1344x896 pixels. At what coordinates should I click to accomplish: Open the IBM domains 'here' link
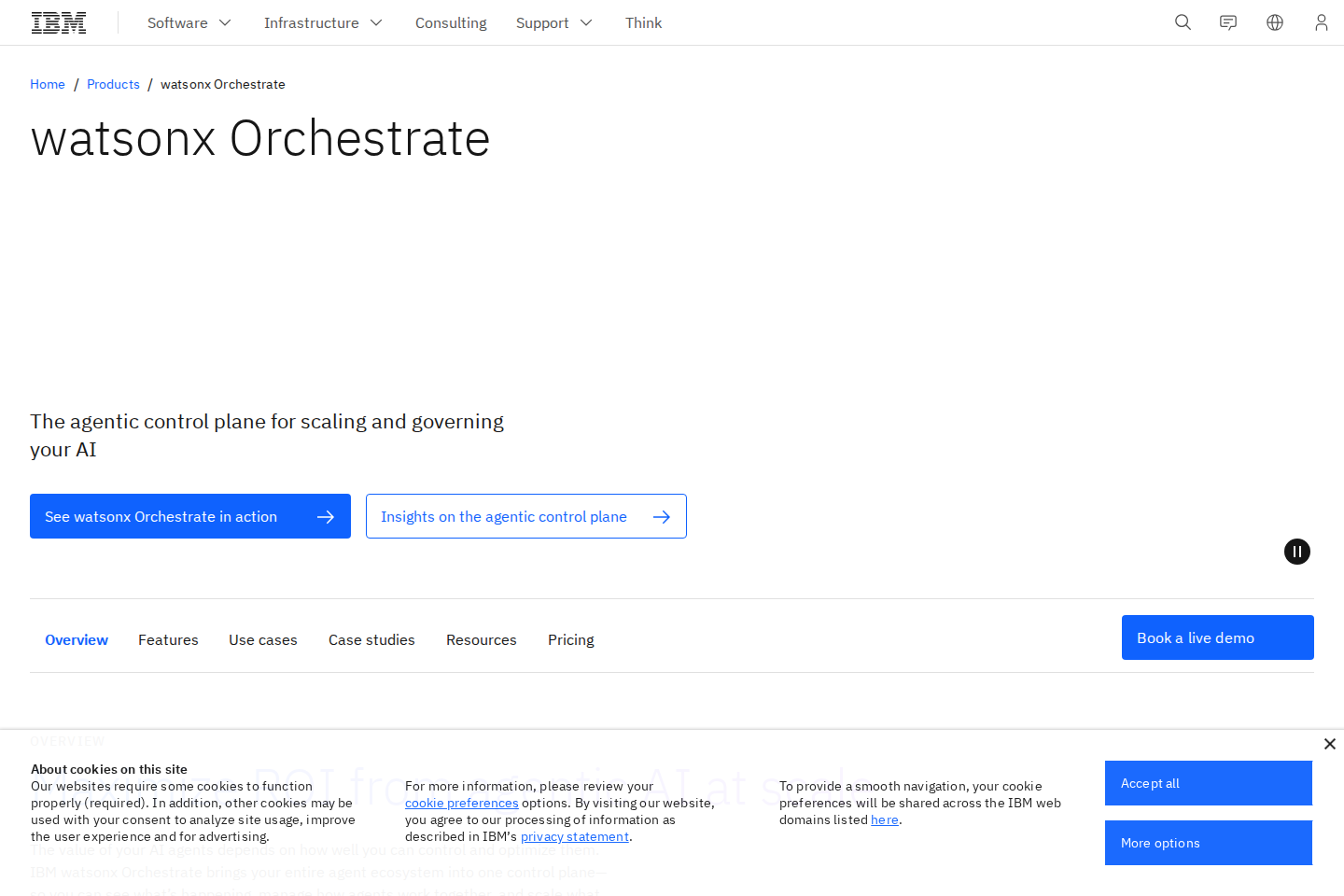[885, 819]
